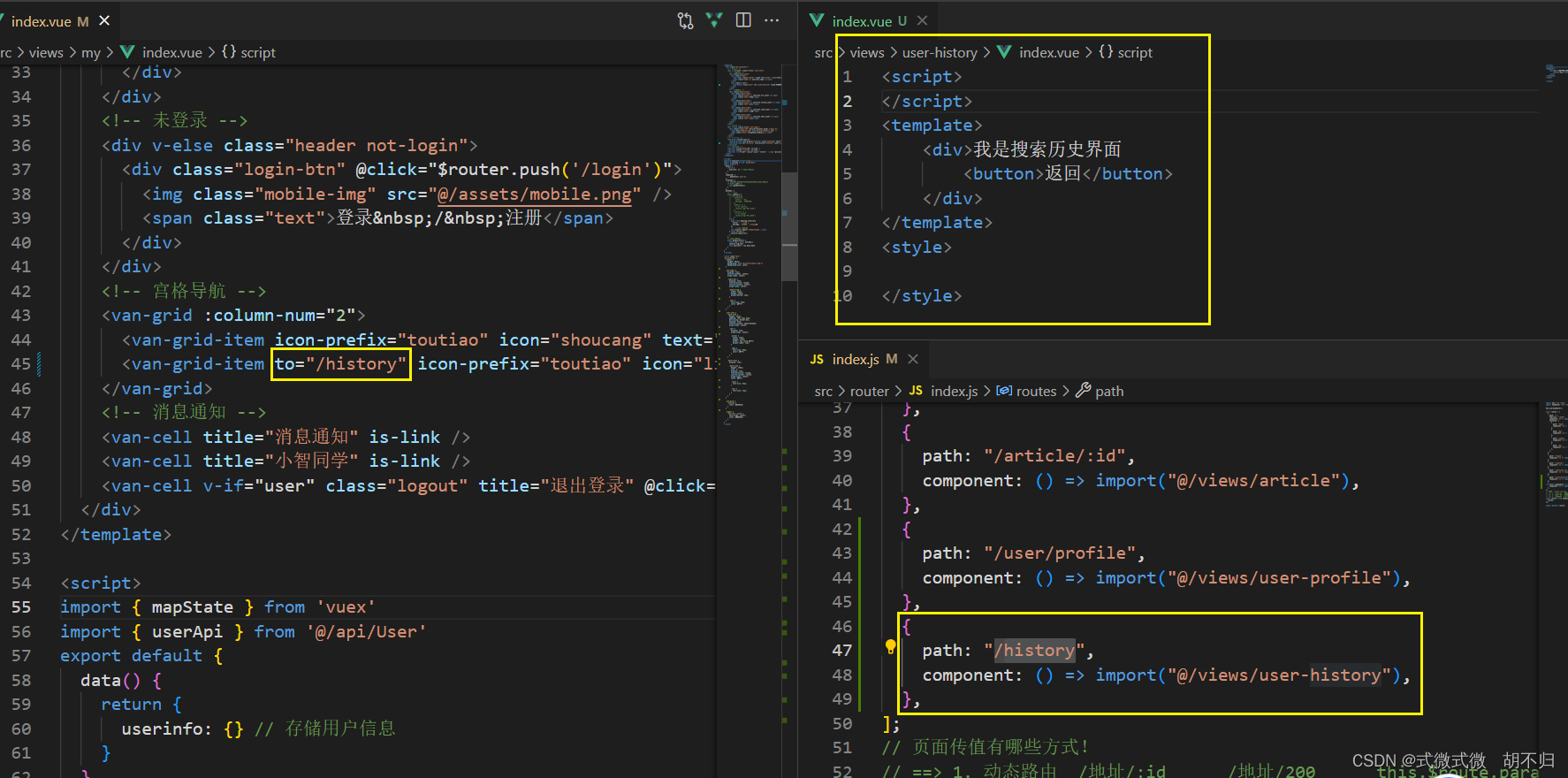Click 'class="logout"' on line 50

click(396, 485)
